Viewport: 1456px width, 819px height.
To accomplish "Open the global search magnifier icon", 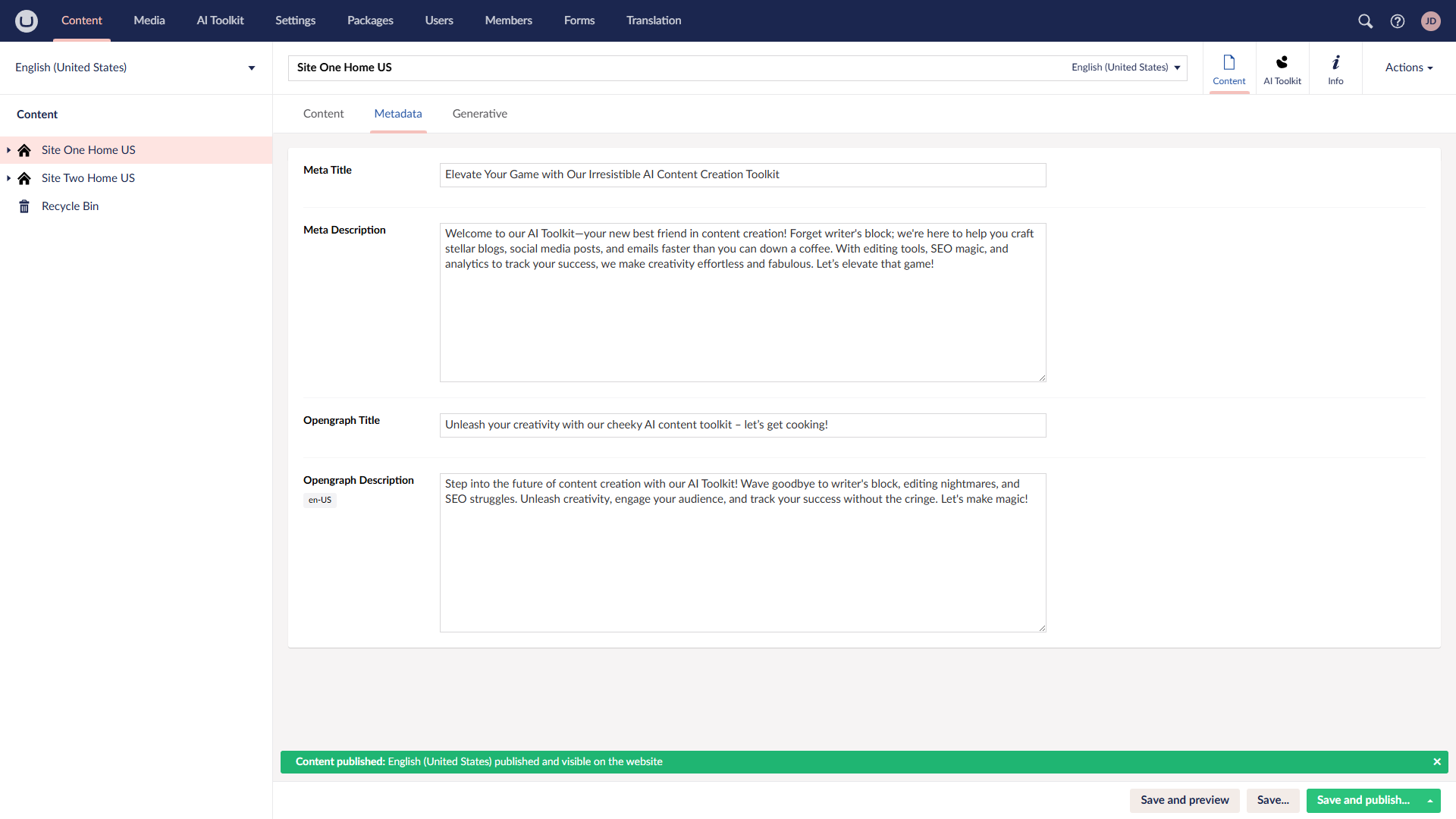I will 1365,21.
